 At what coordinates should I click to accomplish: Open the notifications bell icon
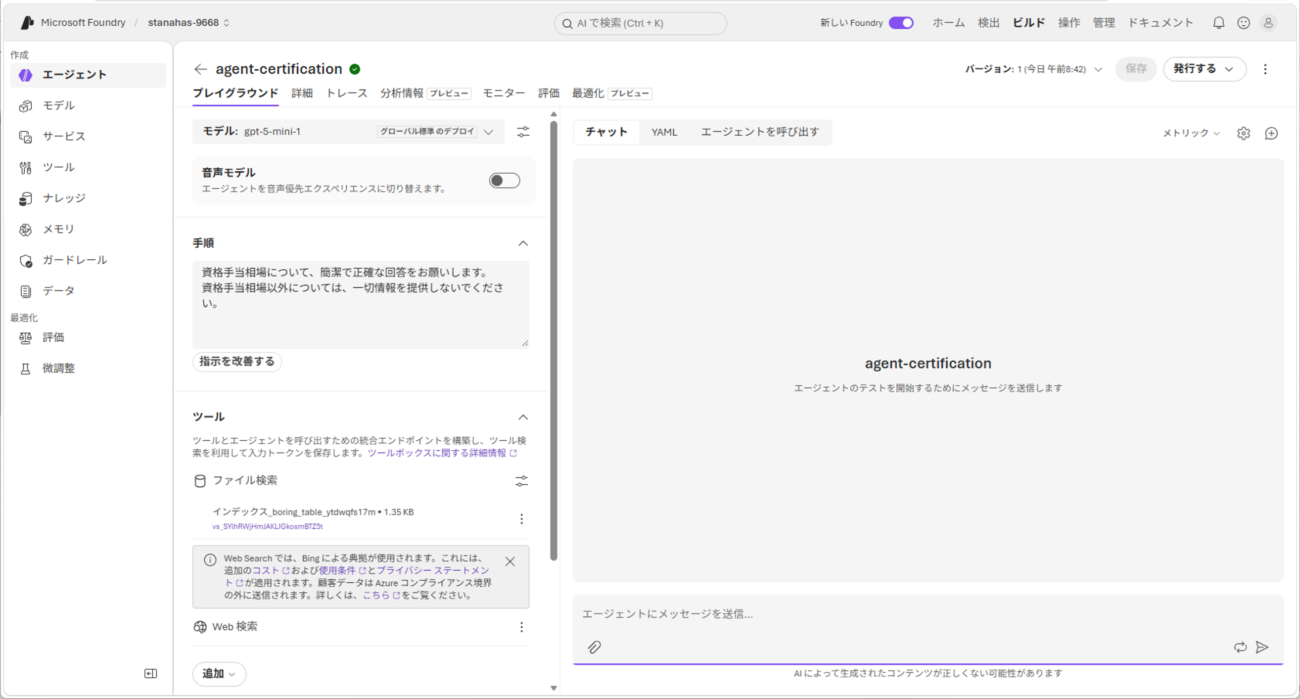(1218, 22)
